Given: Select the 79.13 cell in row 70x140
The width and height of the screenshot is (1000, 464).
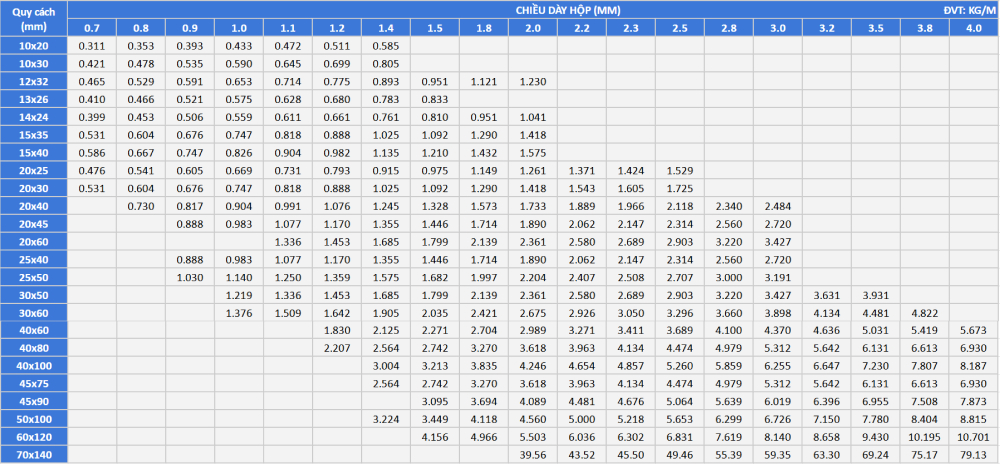Looking at the screenshot, I should click(x=973, y=455).
